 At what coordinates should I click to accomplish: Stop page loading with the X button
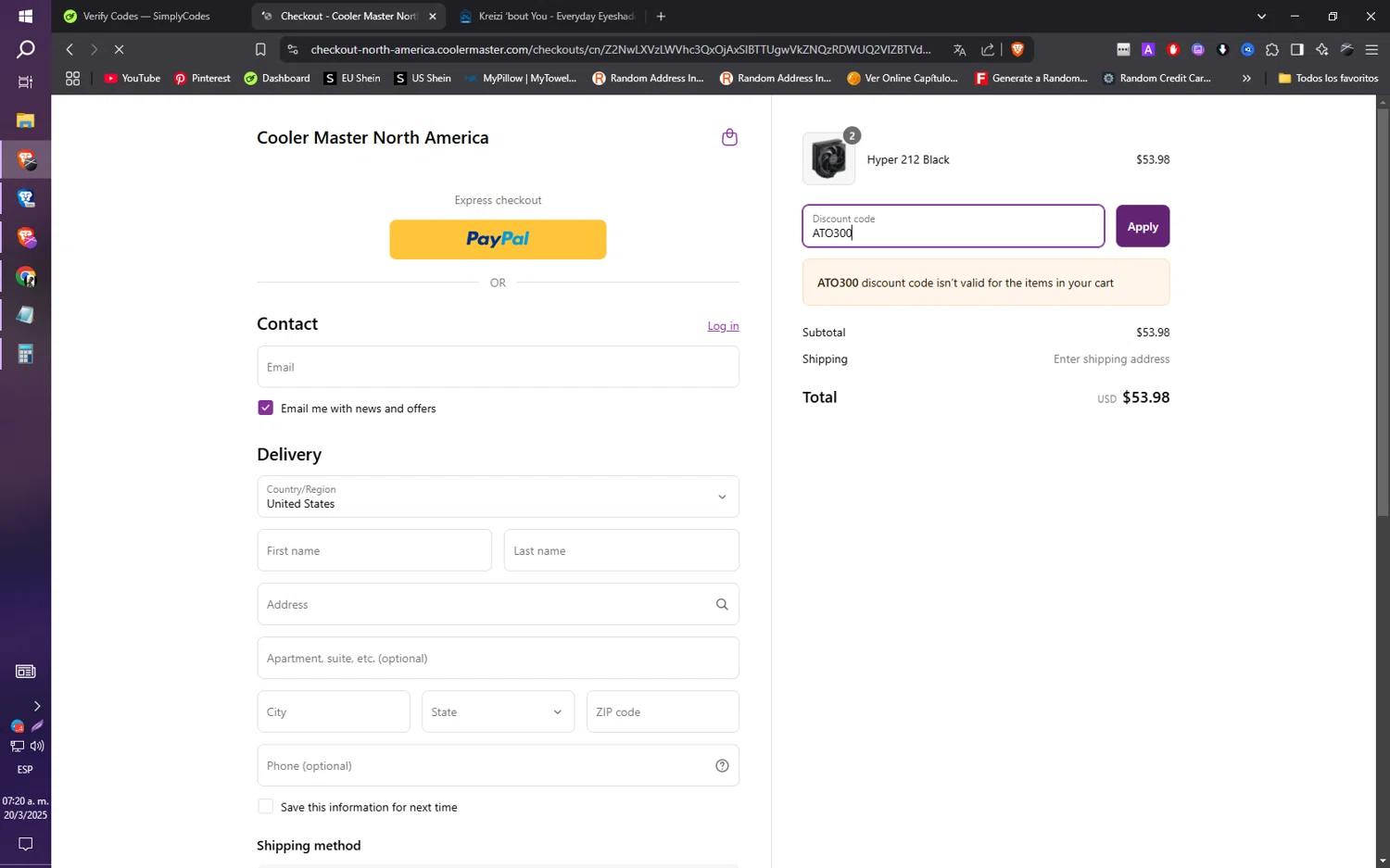pyautogui.click(x=119, y=49)
